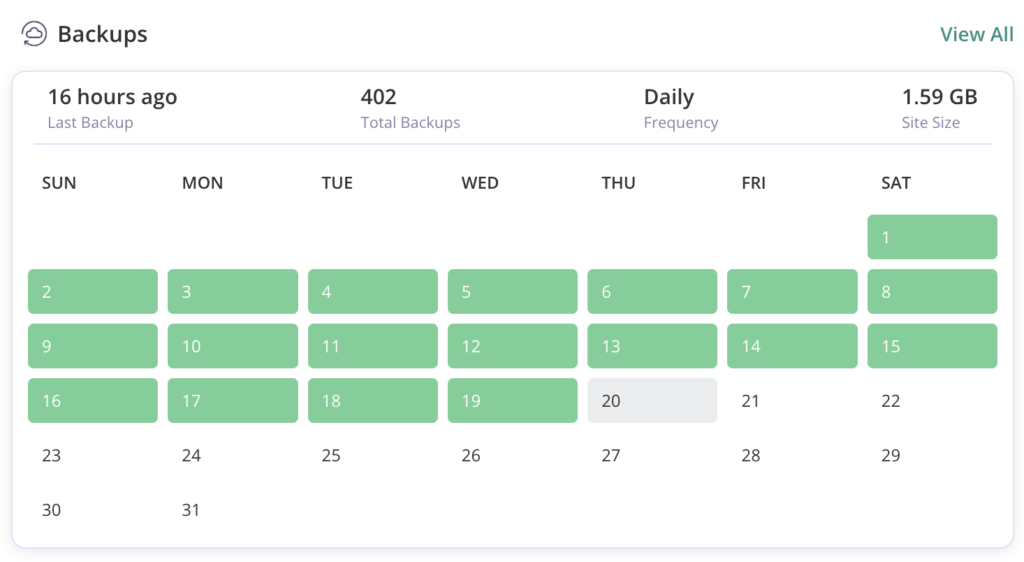Click the Backups section heading
Viewport: 1024px width, 562px height.
(102, 34)
